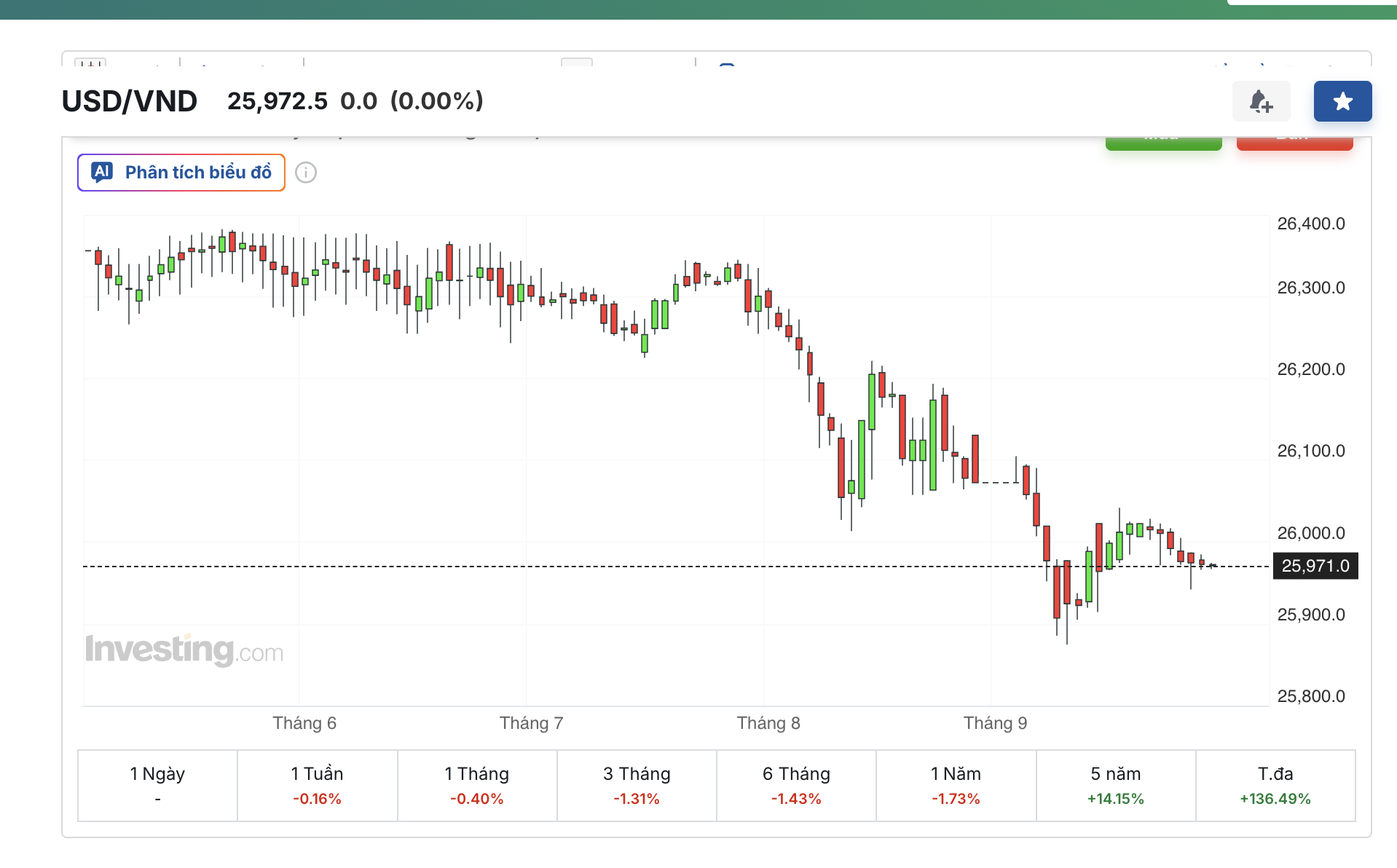Click the AI speech-bubble icon
The height and width of the screenshot is (868, 1397).
(x=101, y=172)
